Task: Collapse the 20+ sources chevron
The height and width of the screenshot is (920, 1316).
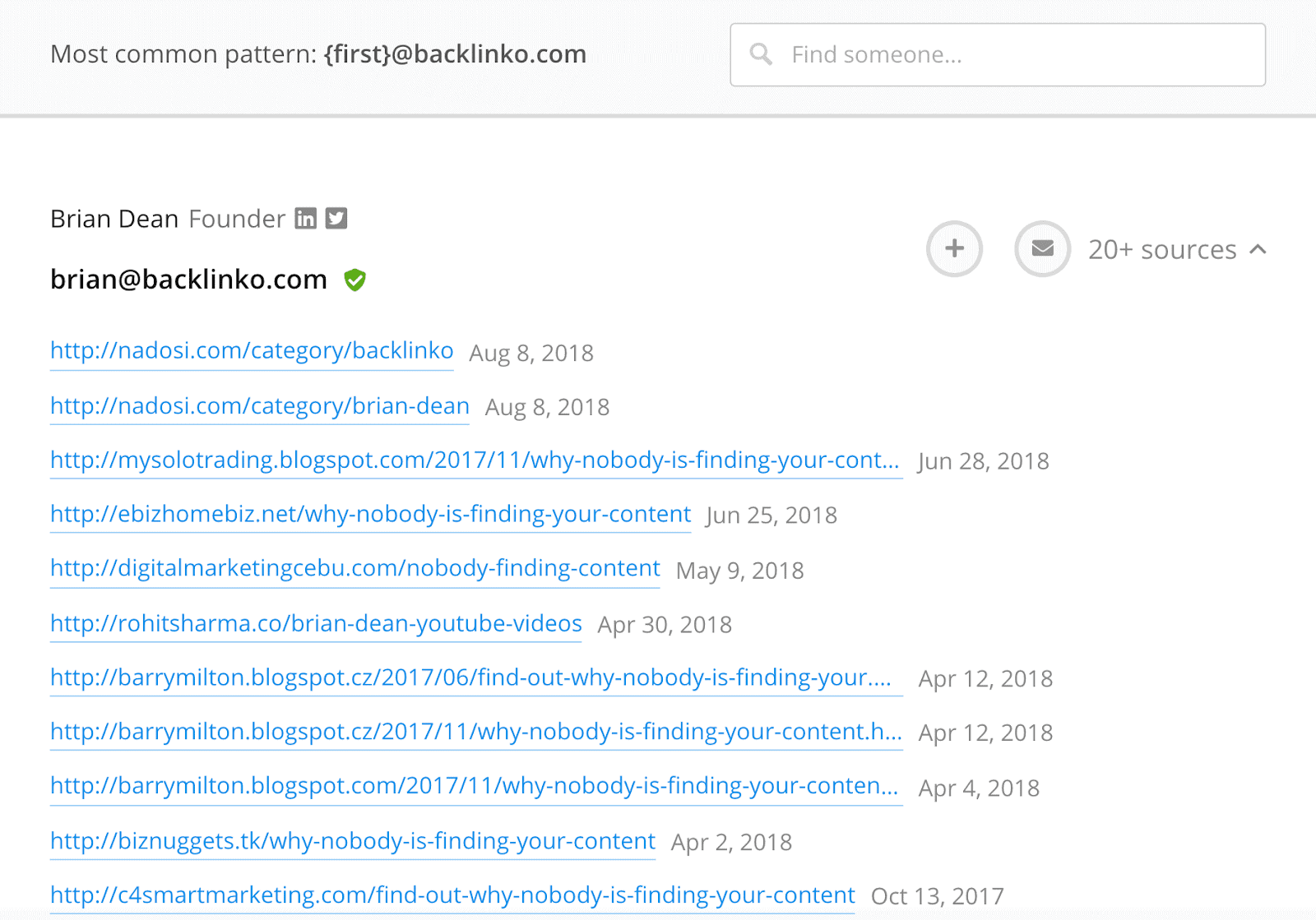Action: [1258, 249]
